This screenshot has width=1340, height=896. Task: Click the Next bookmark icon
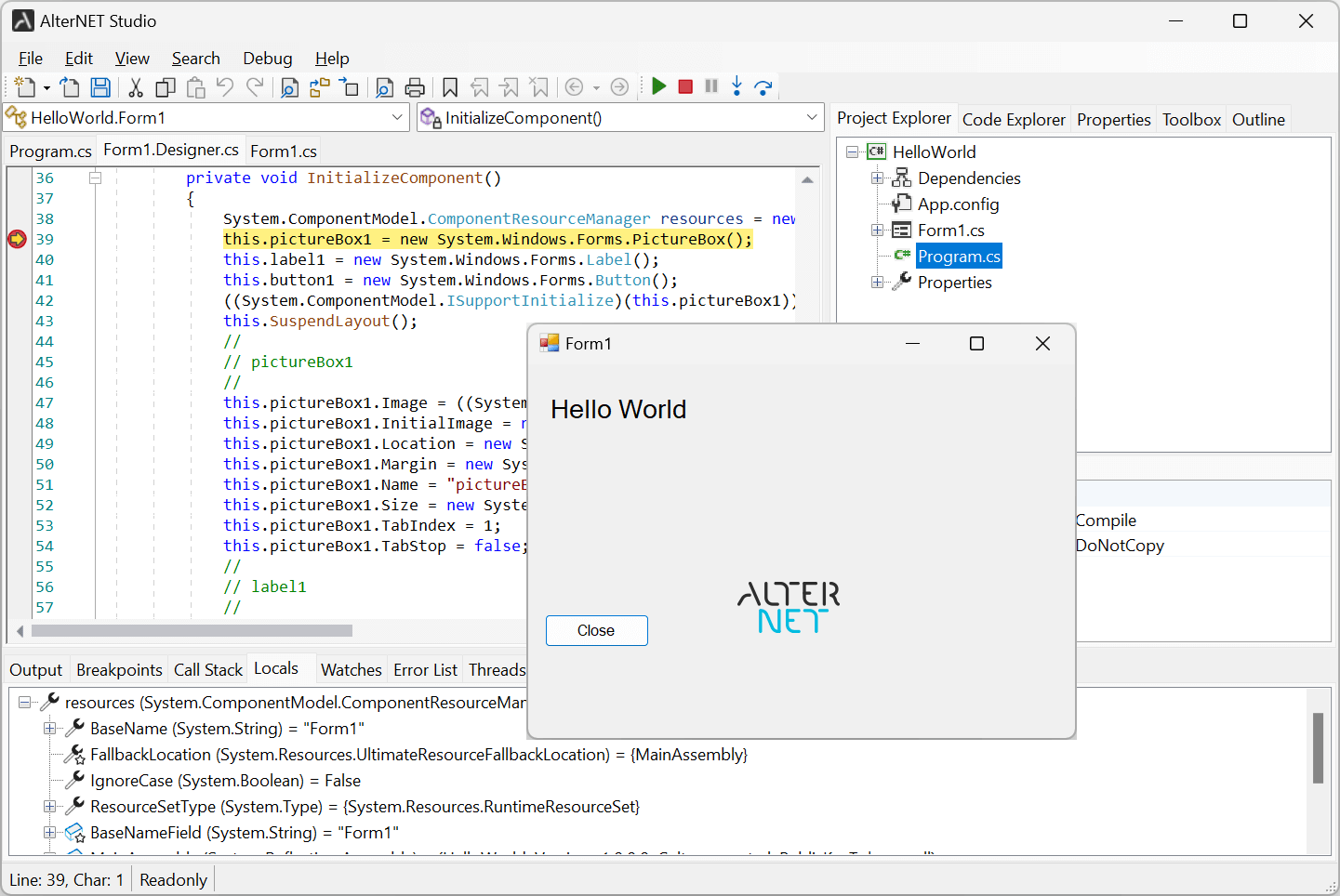coord(510,87)
